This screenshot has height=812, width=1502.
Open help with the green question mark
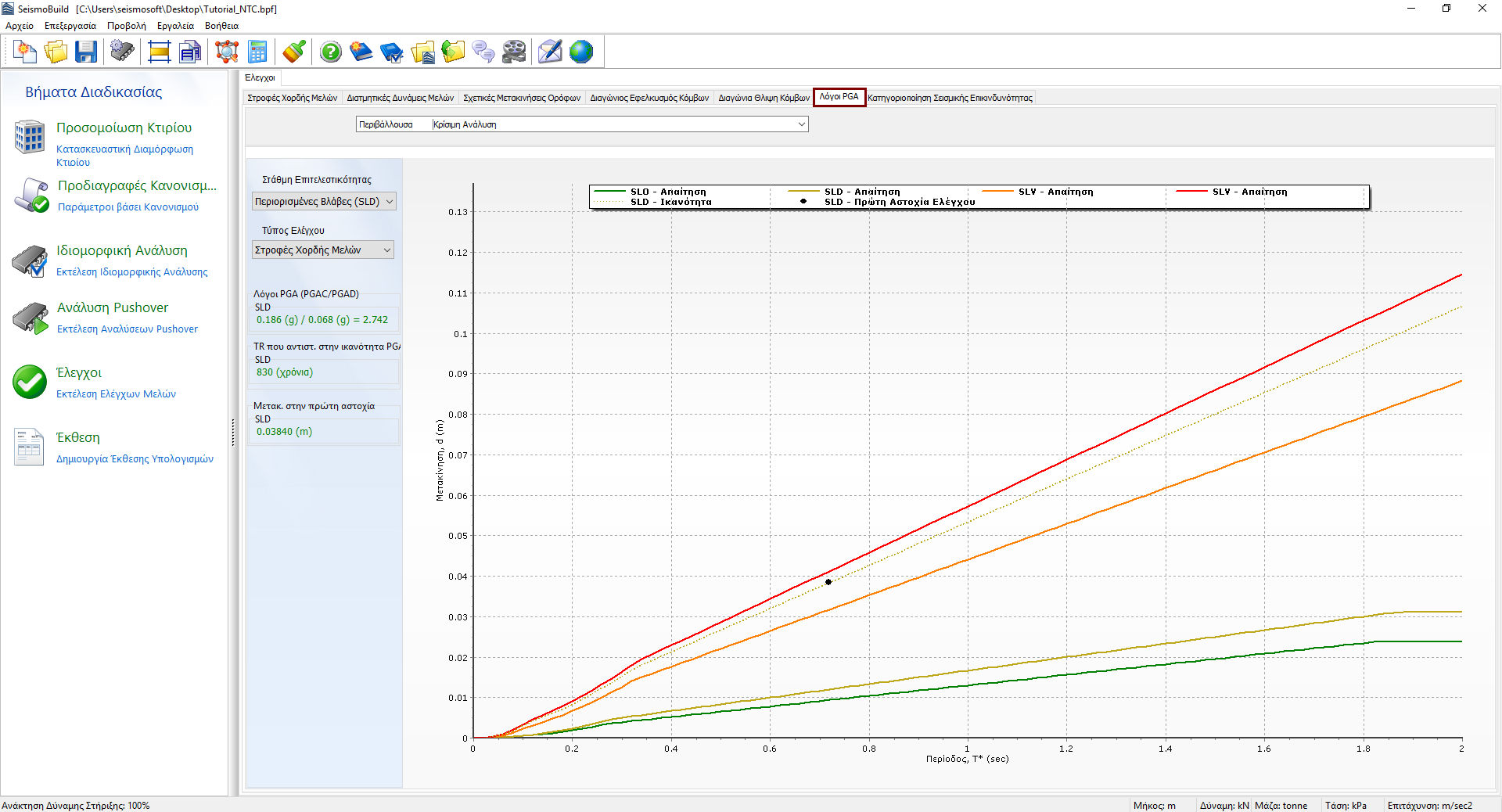[331, 52]
